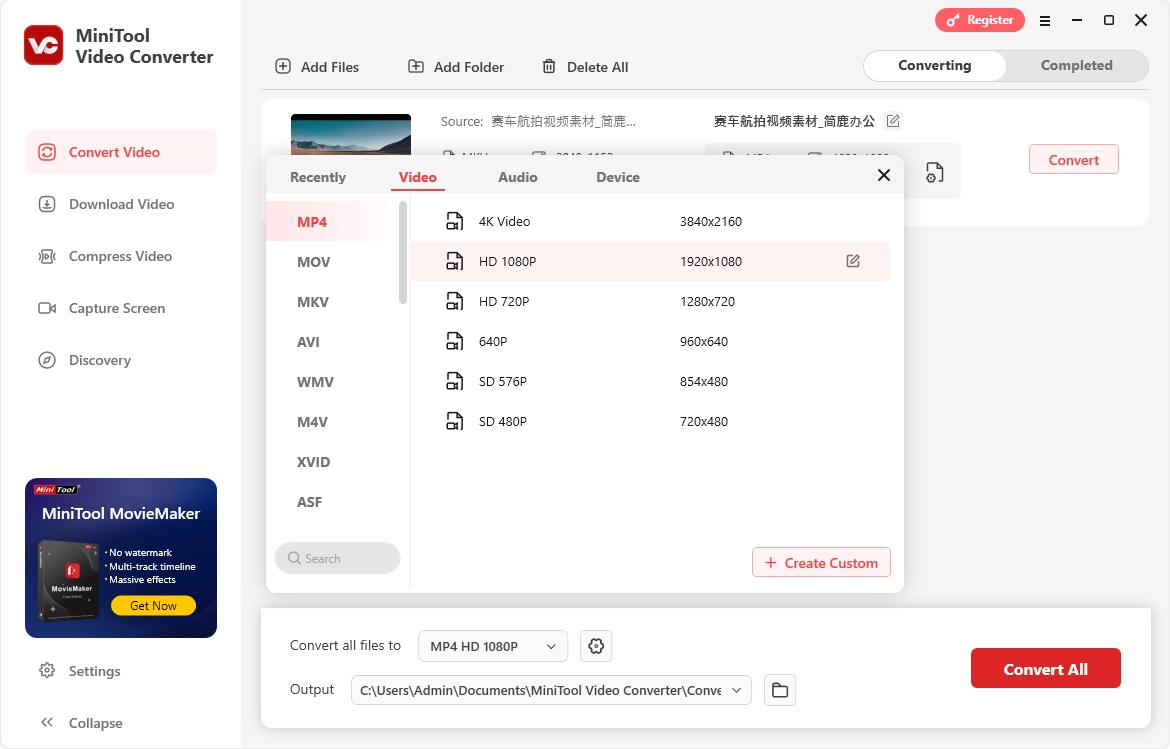Open the Capture Screen feature

(116, 308)
